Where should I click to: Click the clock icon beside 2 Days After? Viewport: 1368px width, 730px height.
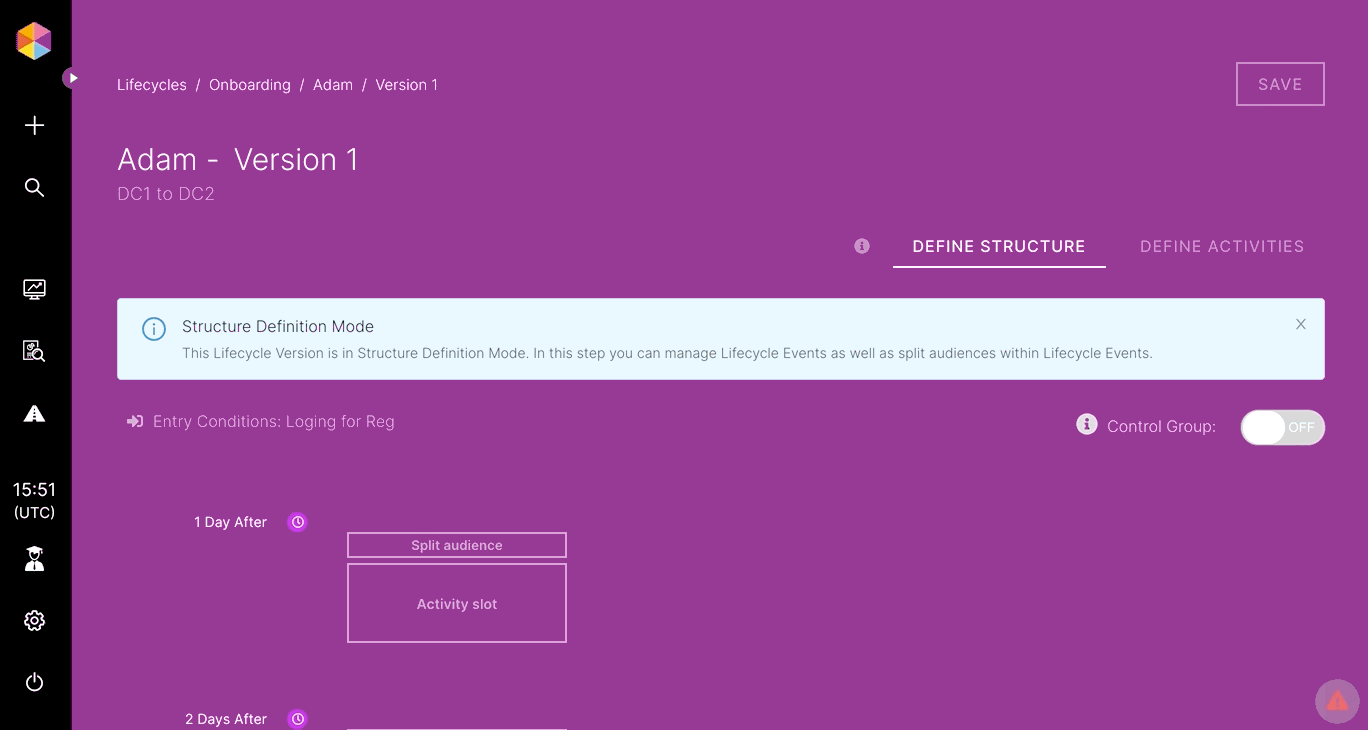coord(297,719)
